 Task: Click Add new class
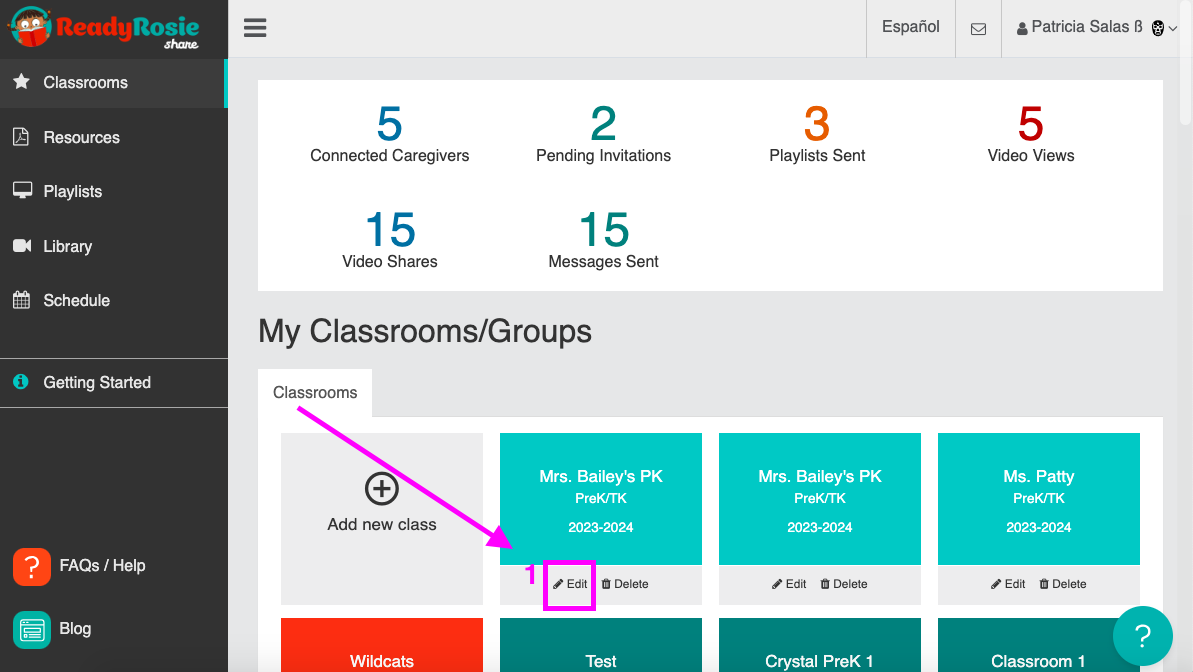(381, 505)
